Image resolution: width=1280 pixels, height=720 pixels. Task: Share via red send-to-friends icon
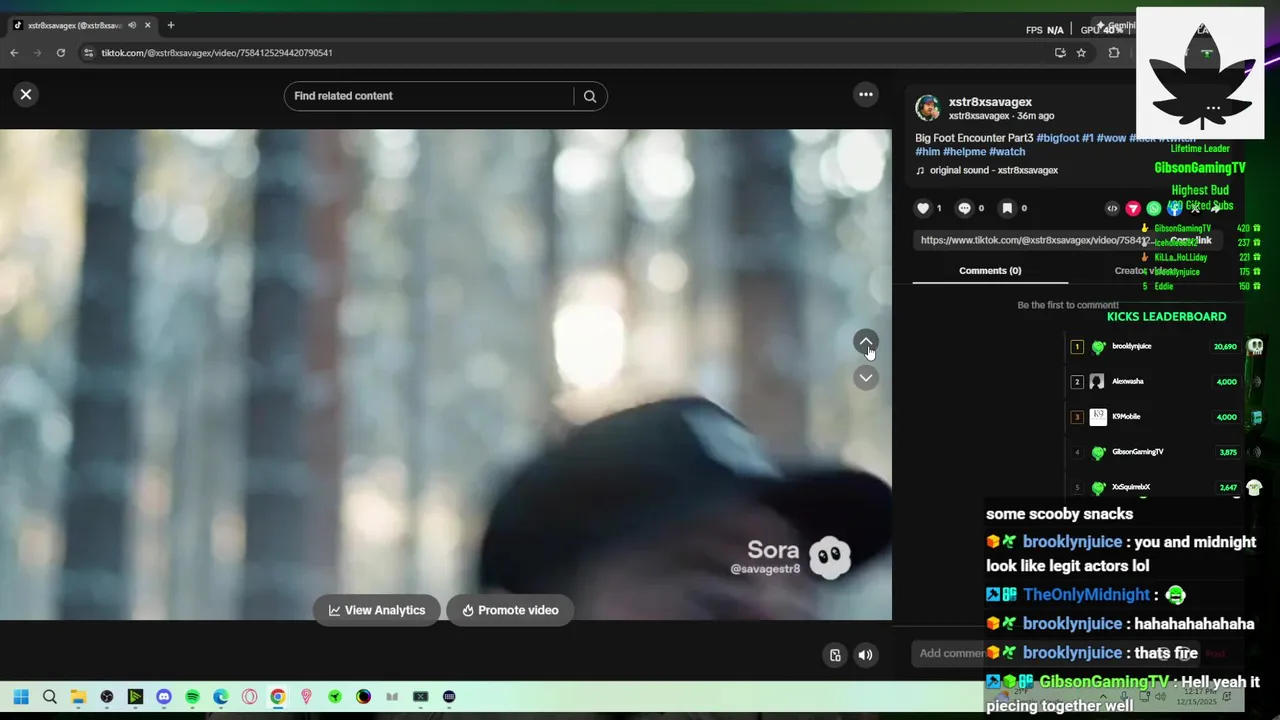pos(1133,208)
